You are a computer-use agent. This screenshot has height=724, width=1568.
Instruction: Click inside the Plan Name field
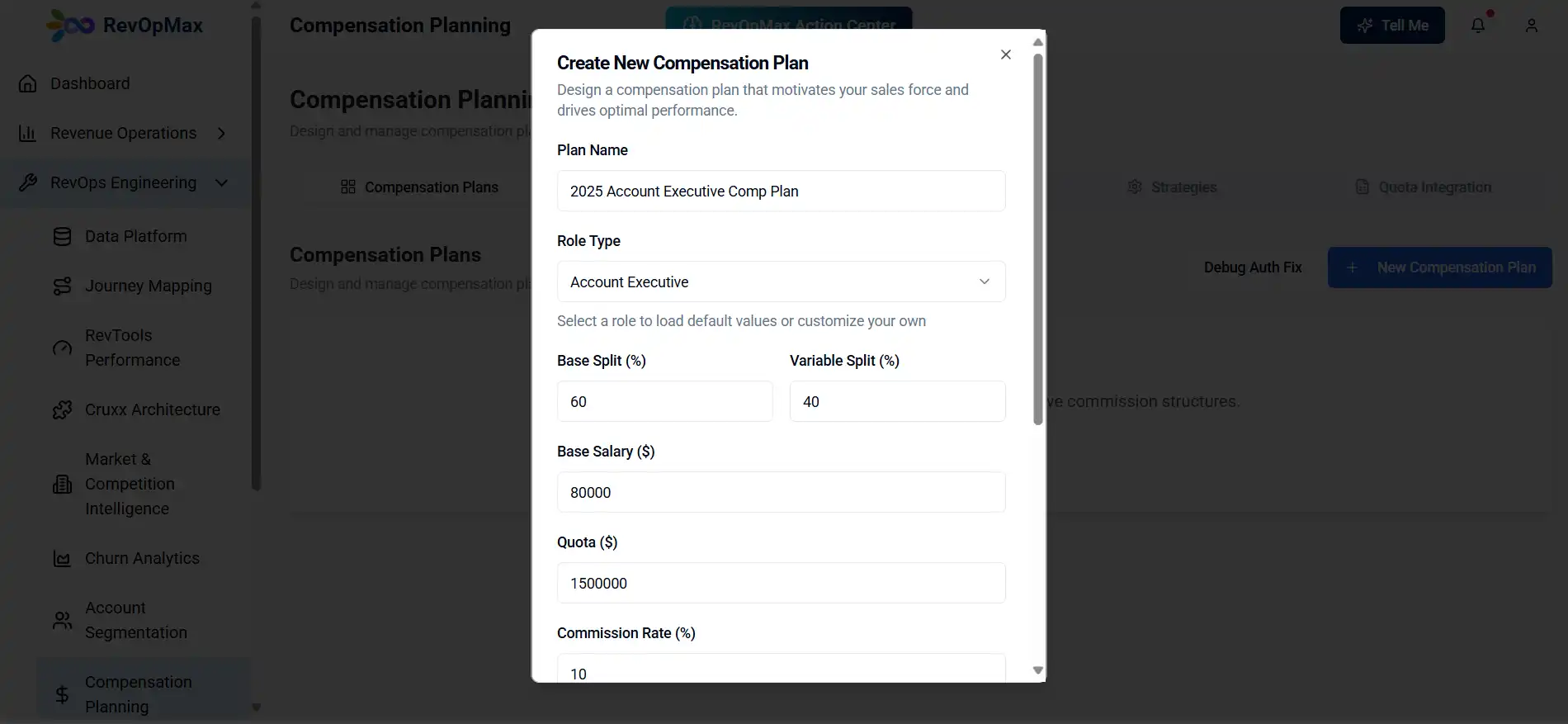[780, 191]
